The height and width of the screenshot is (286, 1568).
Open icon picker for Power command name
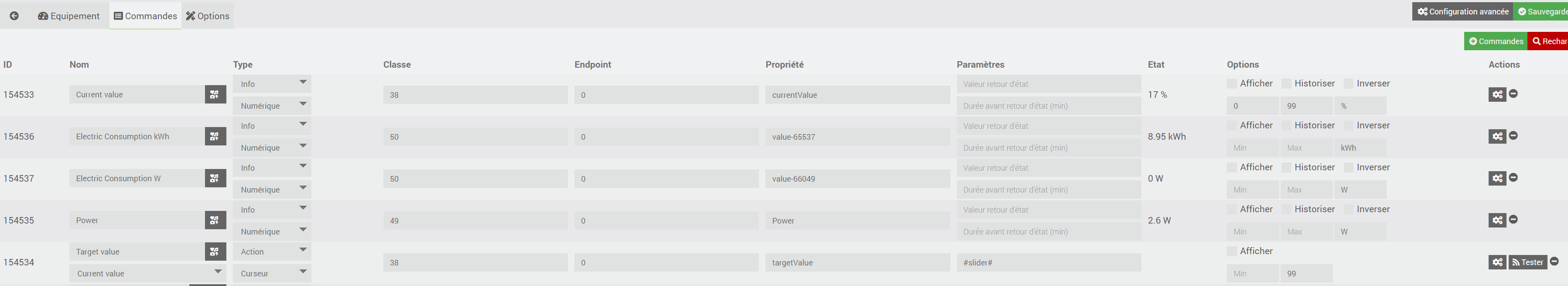pos(215,220)
